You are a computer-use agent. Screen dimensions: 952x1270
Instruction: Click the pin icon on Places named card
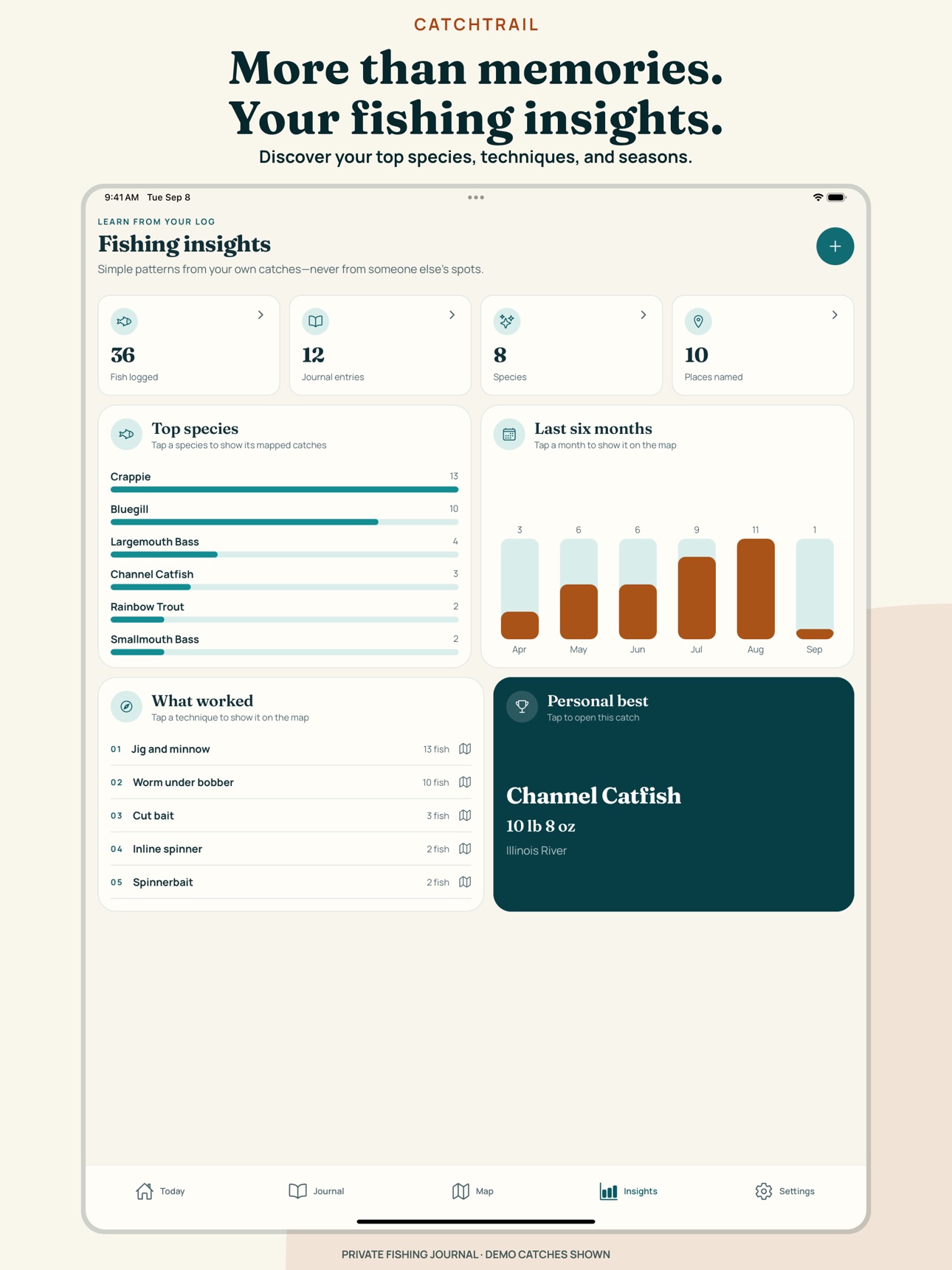click(x=698, y=321)
